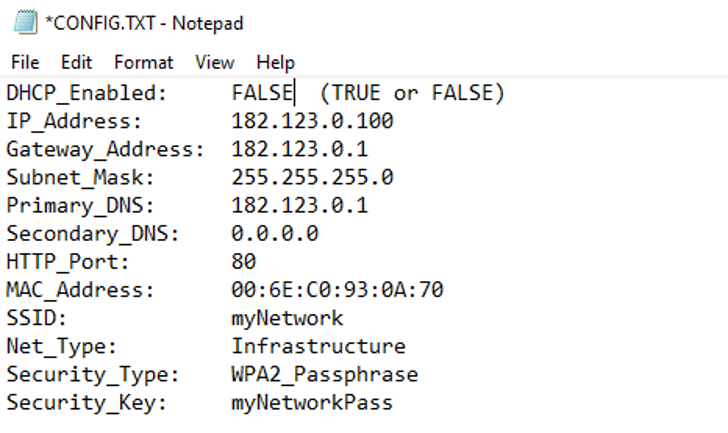Open the Format menu

143,62
